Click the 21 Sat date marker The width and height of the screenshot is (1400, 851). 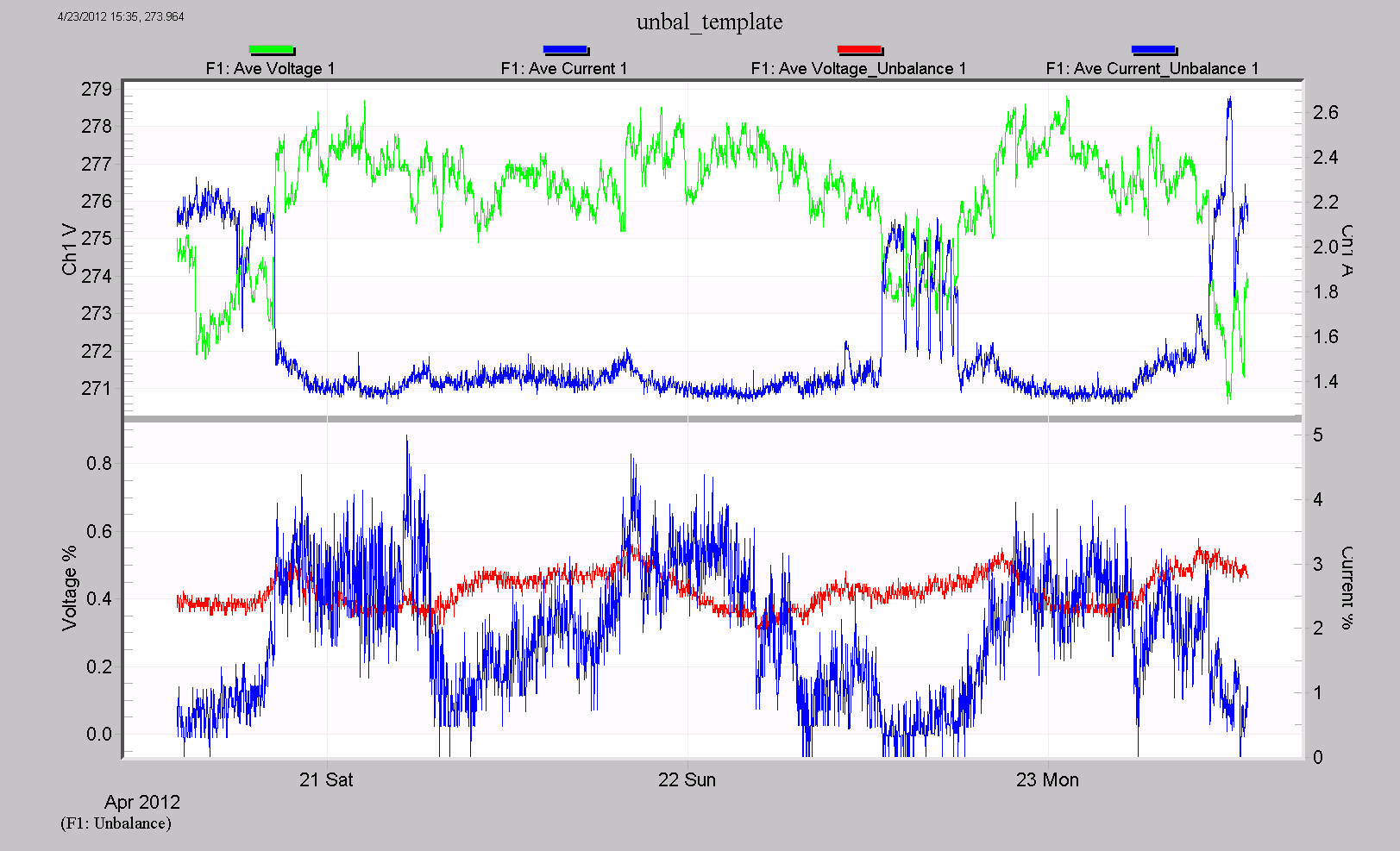327,779
